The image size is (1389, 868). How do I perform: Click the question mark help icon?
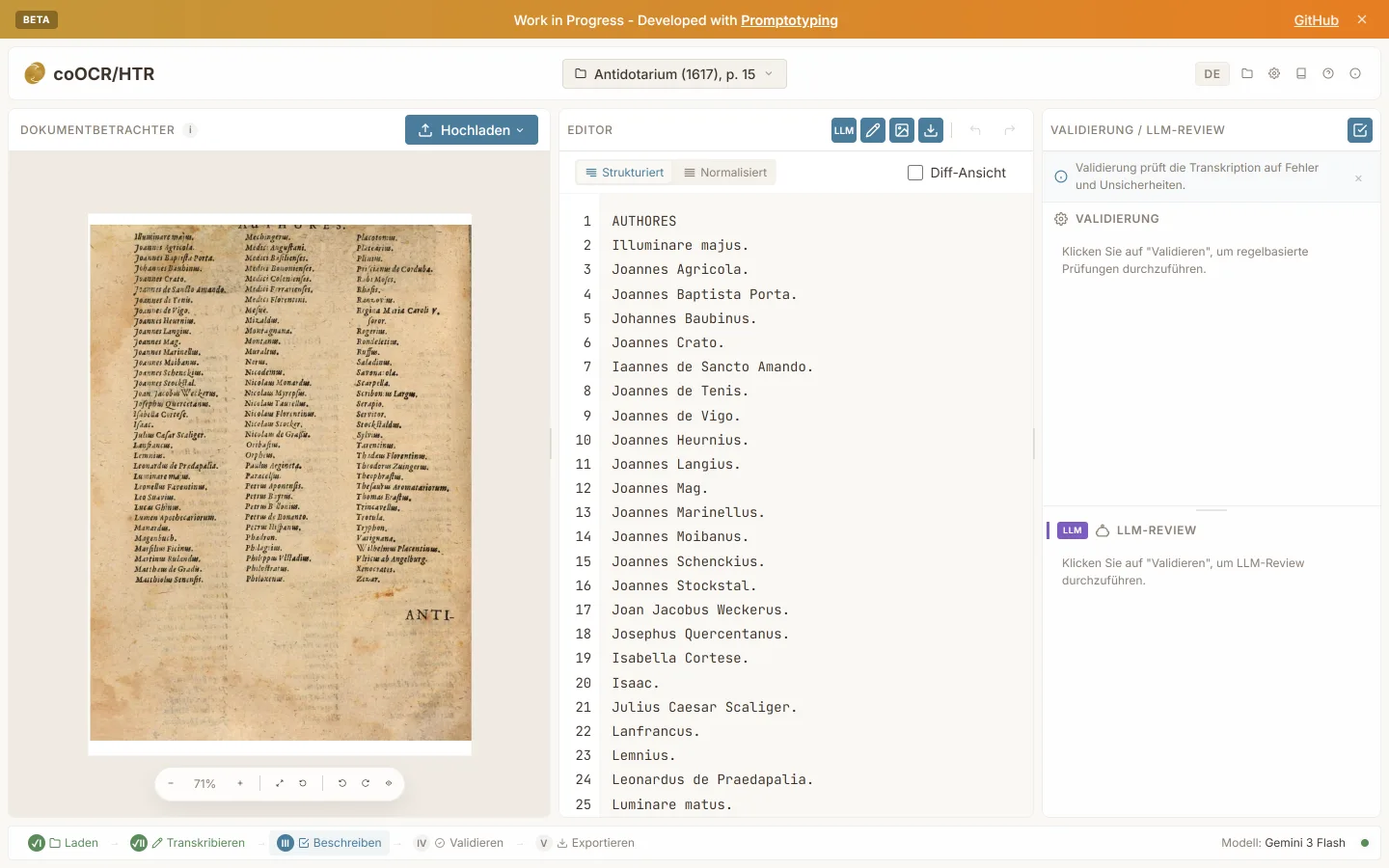coord(1328,73)
